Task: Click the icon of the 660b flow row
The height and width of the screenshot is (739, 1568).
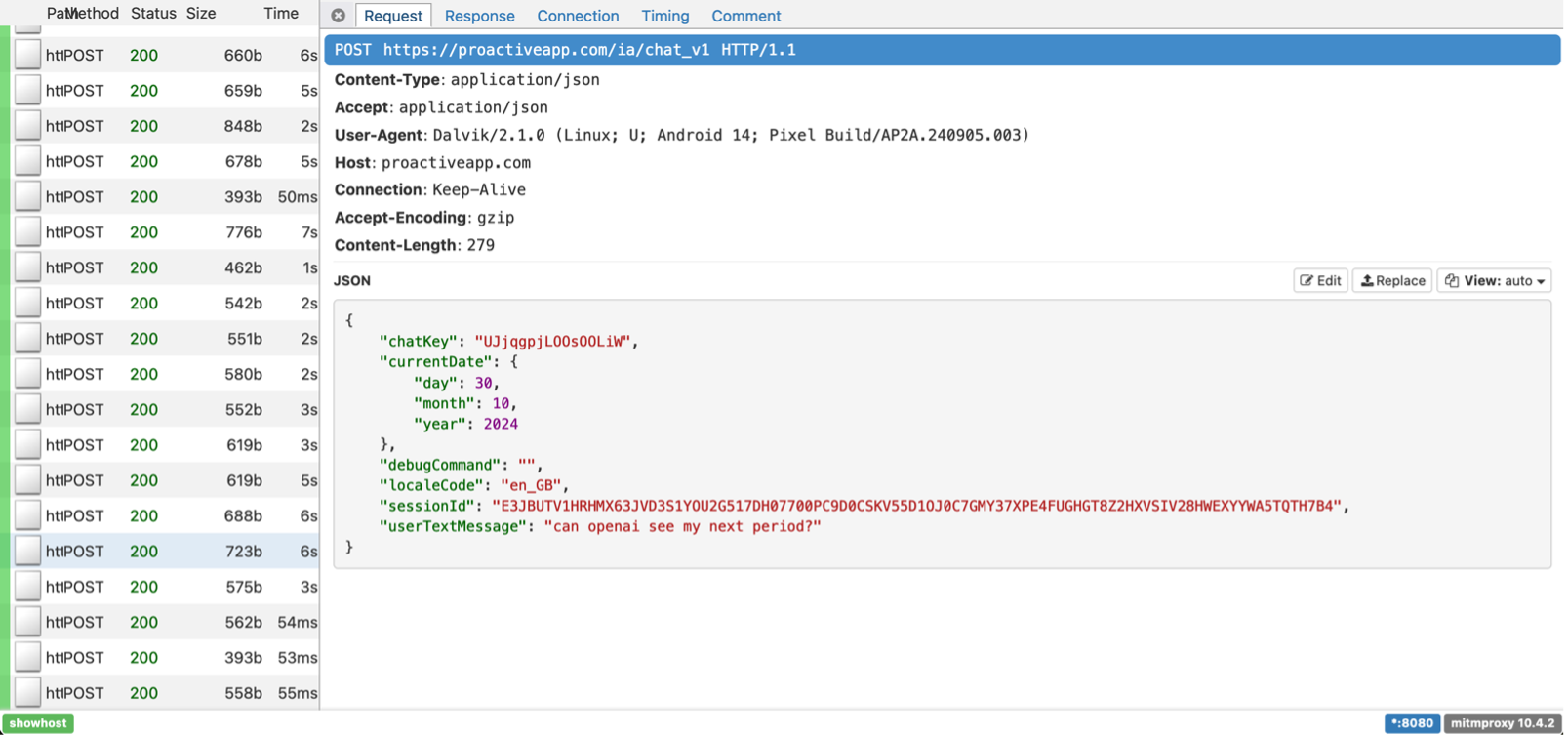Action: pos(28,55)
